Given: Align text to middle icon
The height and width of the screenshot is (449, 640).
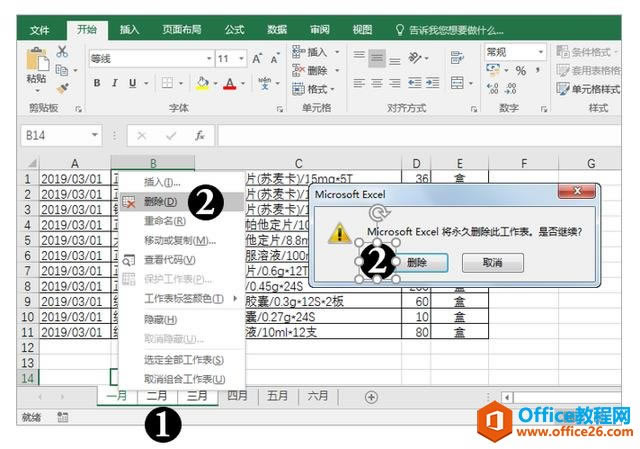Looking at the screenshot, I should [377, 58].
